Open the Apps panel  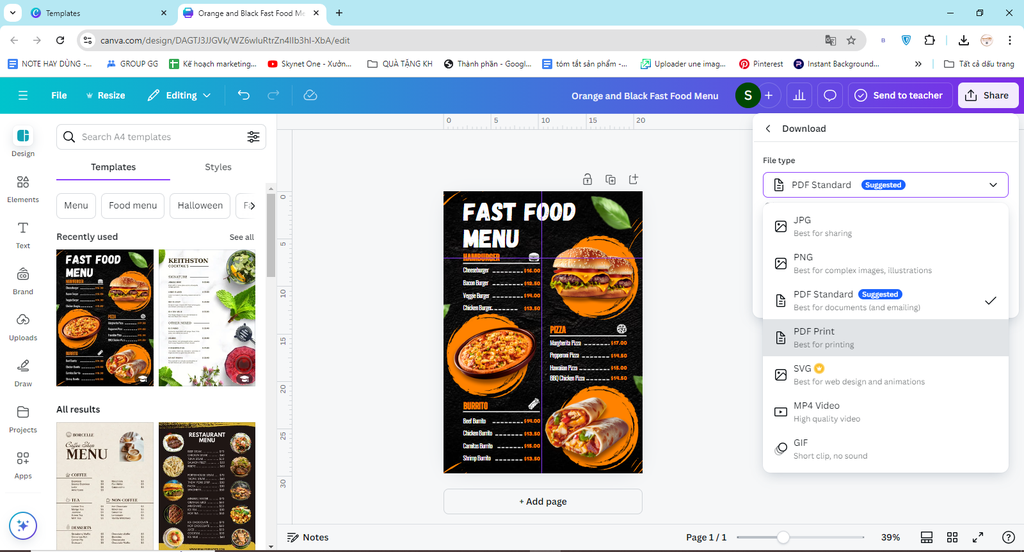tap(23, 465)
